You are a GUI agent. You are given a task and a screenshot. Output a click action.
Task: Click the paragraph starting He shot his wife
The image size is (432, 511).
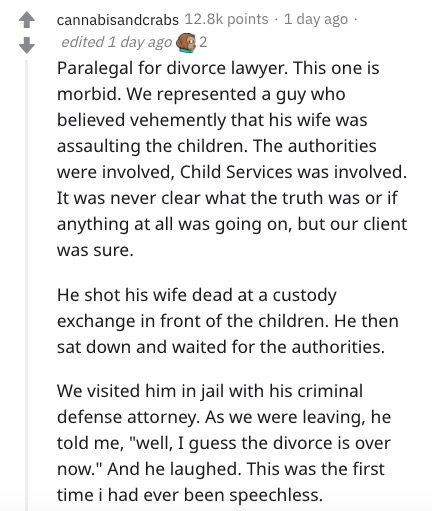[228, 321]
